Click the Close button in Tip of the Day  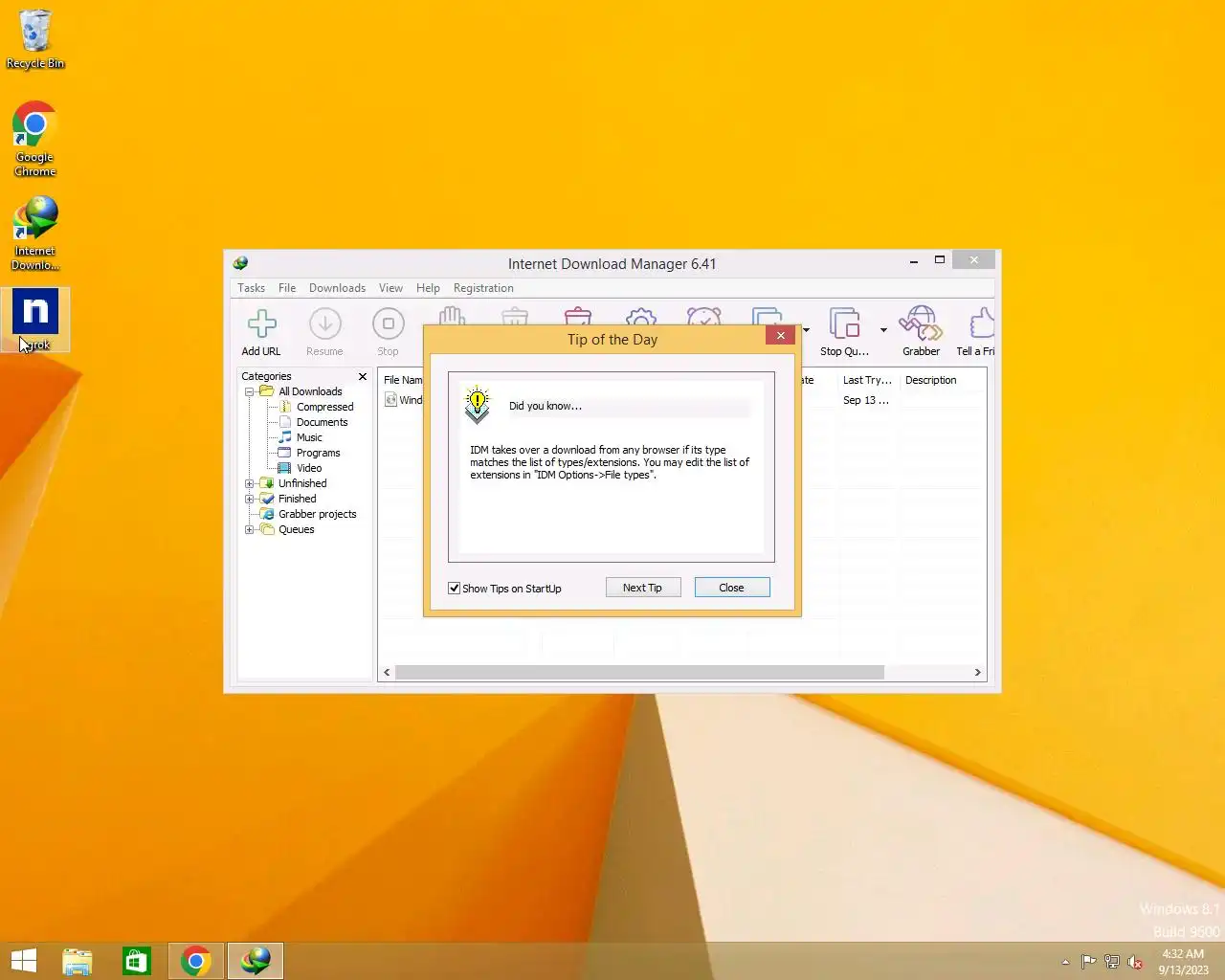pos(732,588)
